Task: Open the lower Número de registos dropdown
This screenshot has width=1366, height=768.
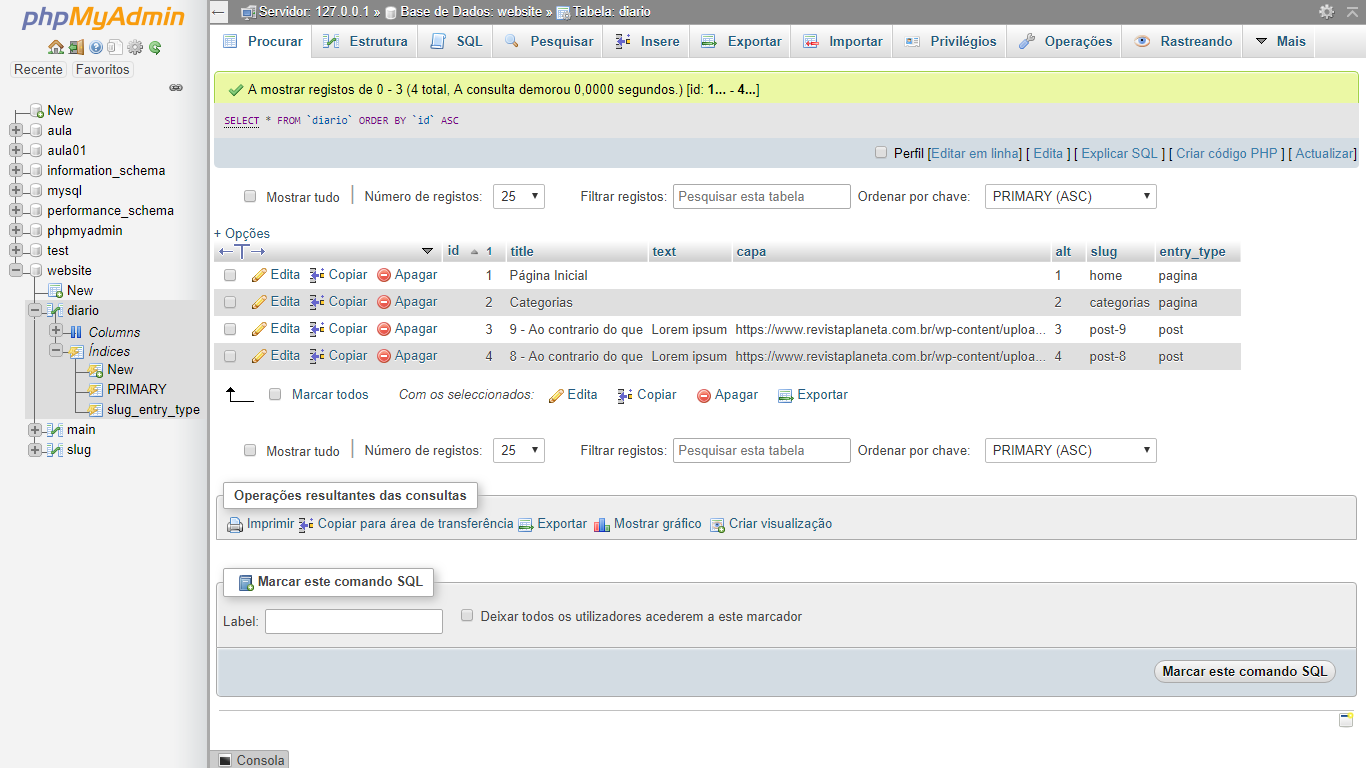Action: pos(519,451)
